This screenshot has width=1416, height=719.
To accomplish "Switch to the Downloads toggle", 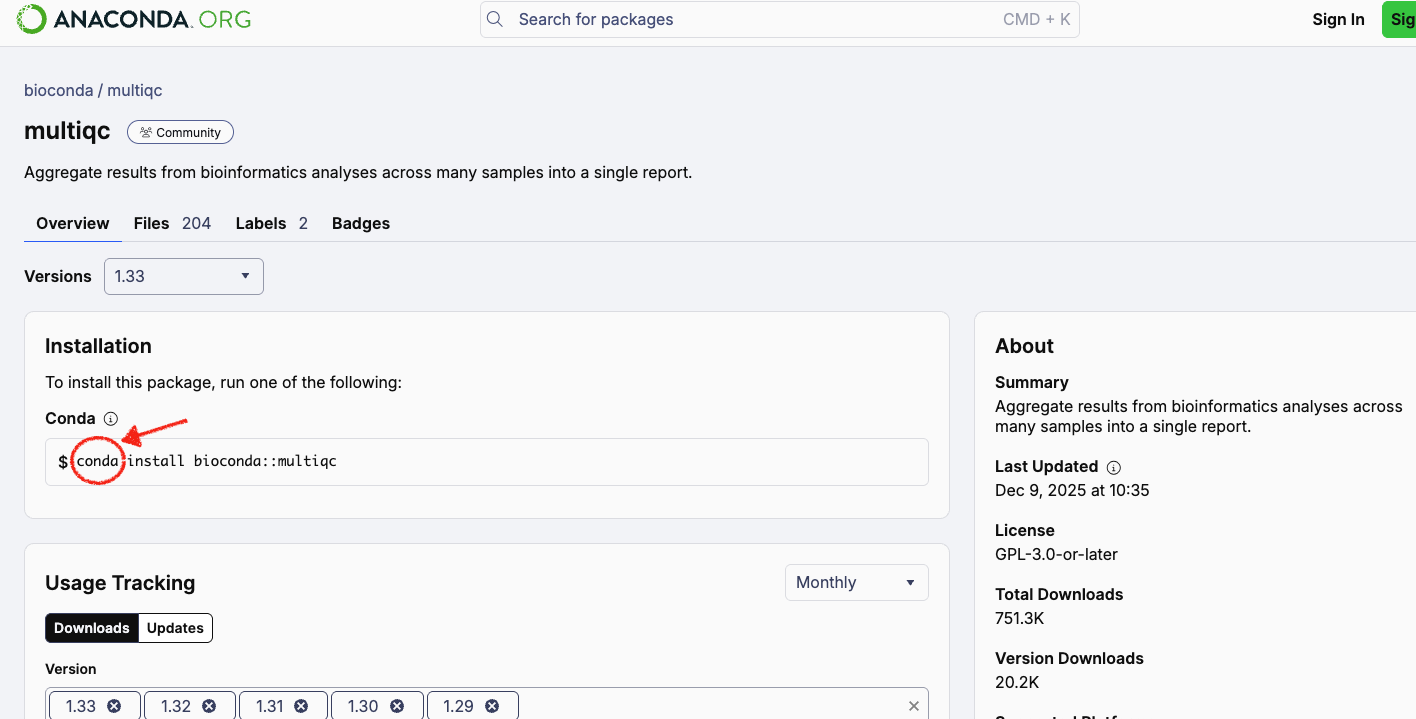I will [92, 628].
